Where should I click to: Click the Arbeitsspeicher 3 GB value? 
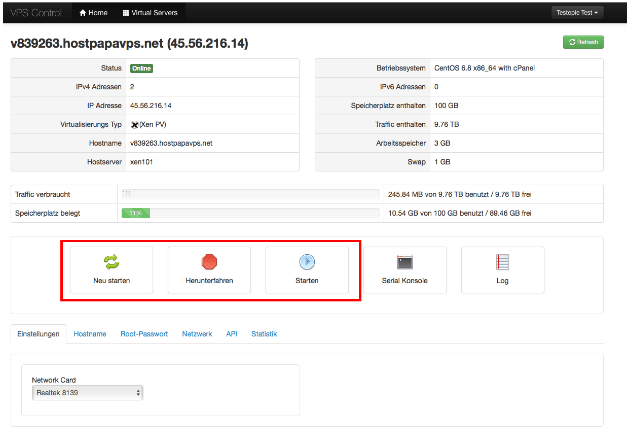[442, 143]
